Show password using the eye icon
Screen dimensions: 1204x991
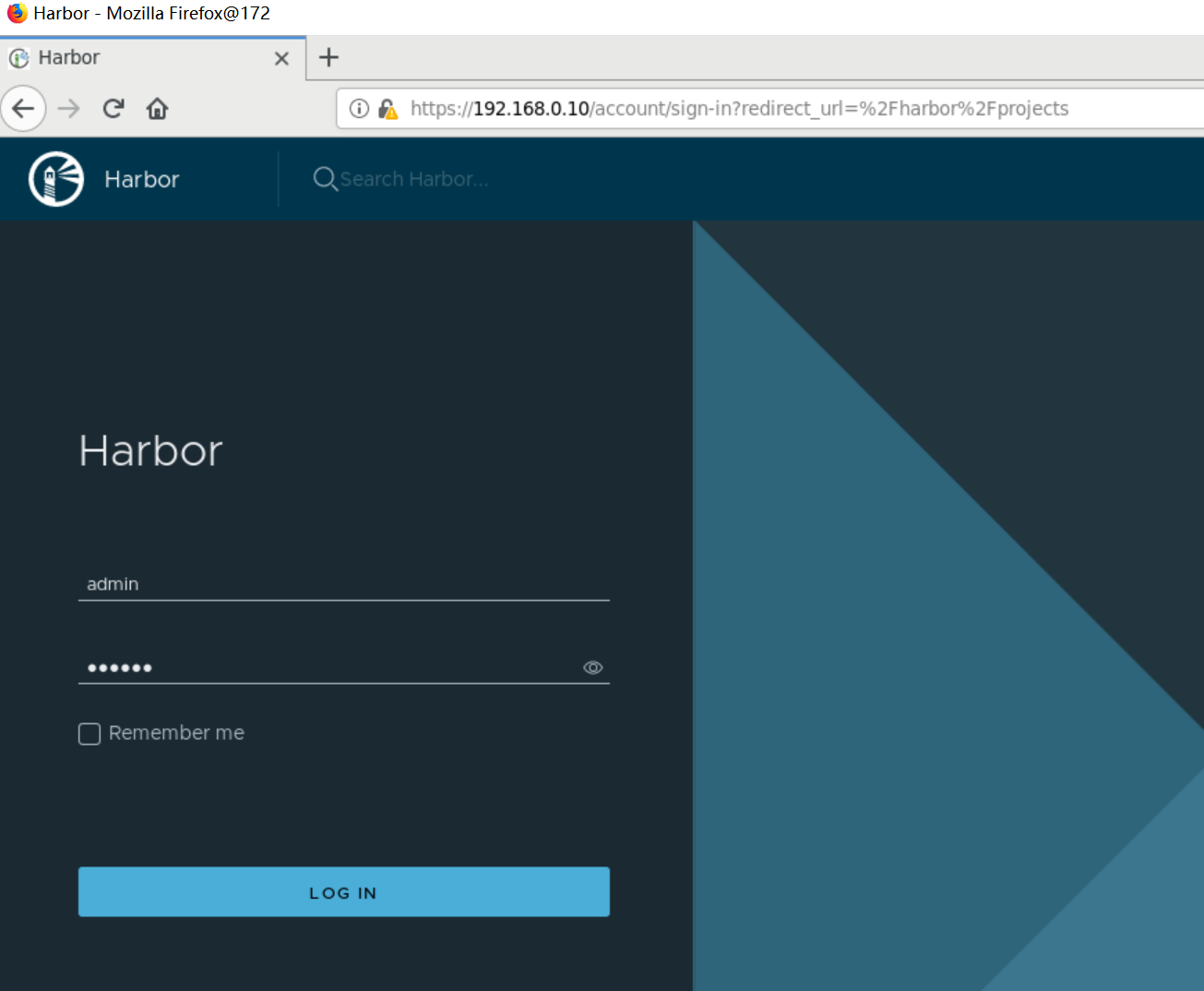(x=593, y=667)
